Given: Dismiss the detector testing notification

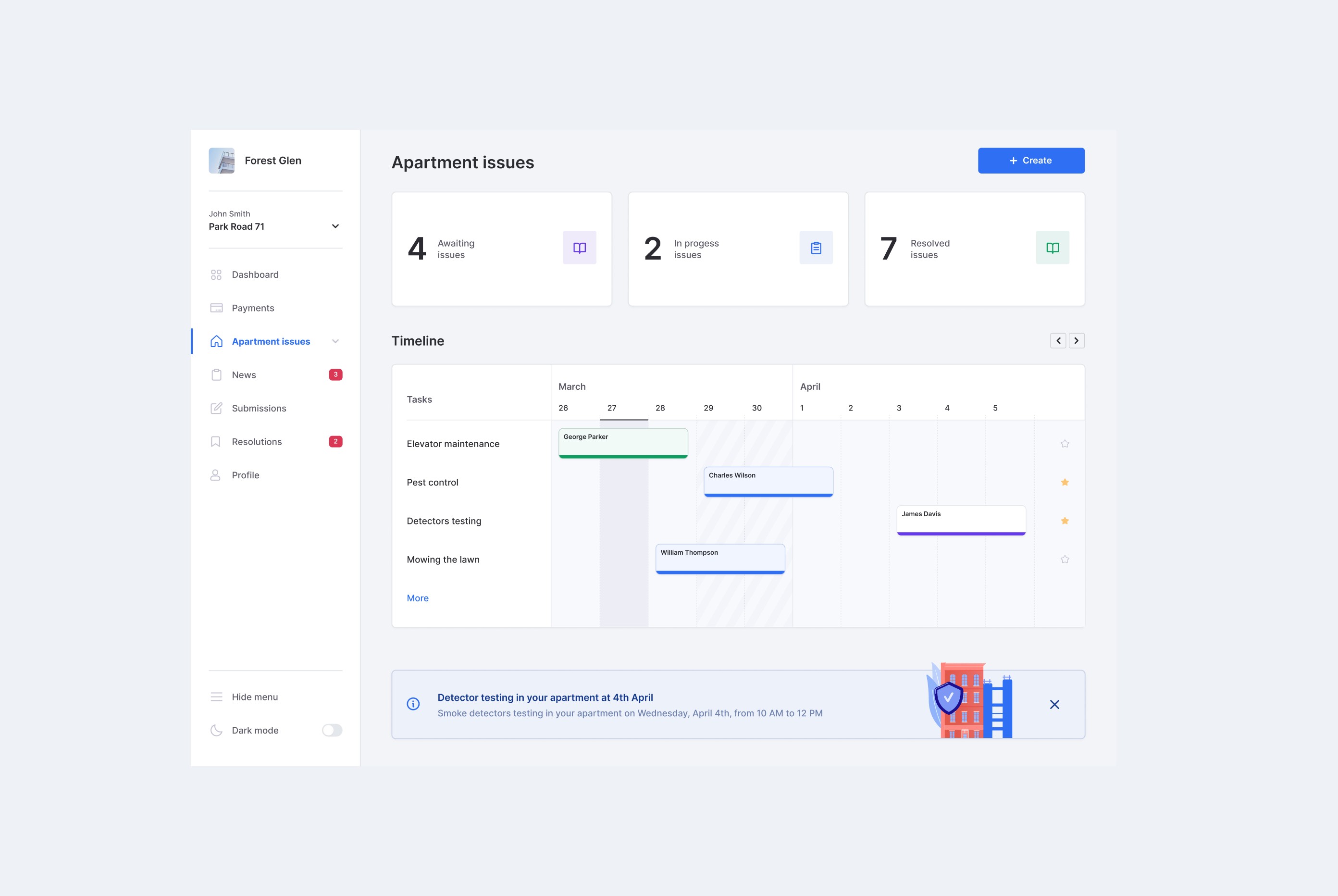Looking at the screenshot, I should 1054,704.
